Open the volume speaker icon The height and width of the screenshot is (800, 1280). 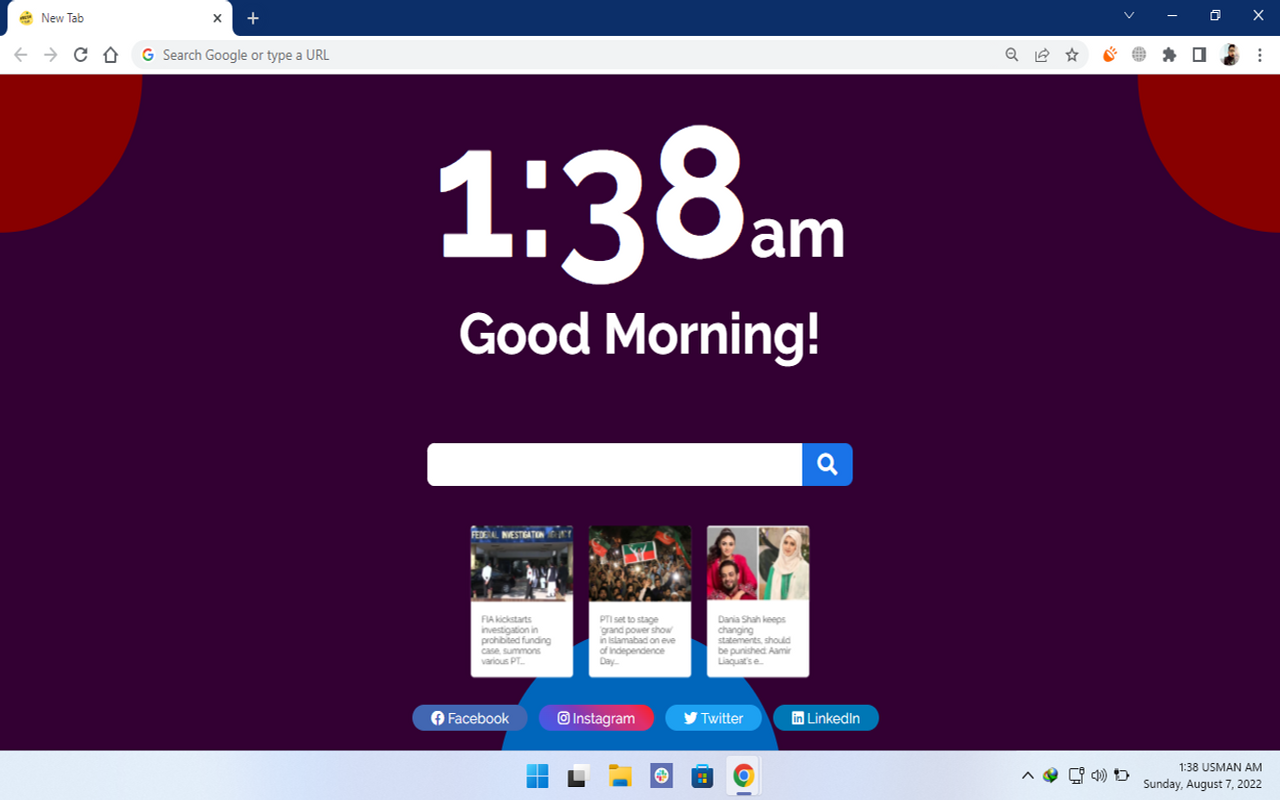click(1099, 775)
